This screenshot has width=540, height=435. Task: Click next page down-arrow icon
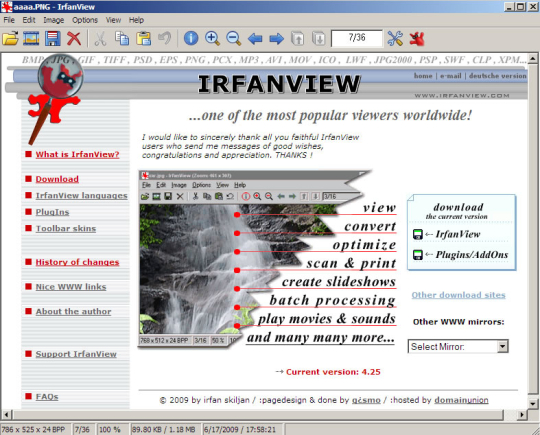(319, 38)
